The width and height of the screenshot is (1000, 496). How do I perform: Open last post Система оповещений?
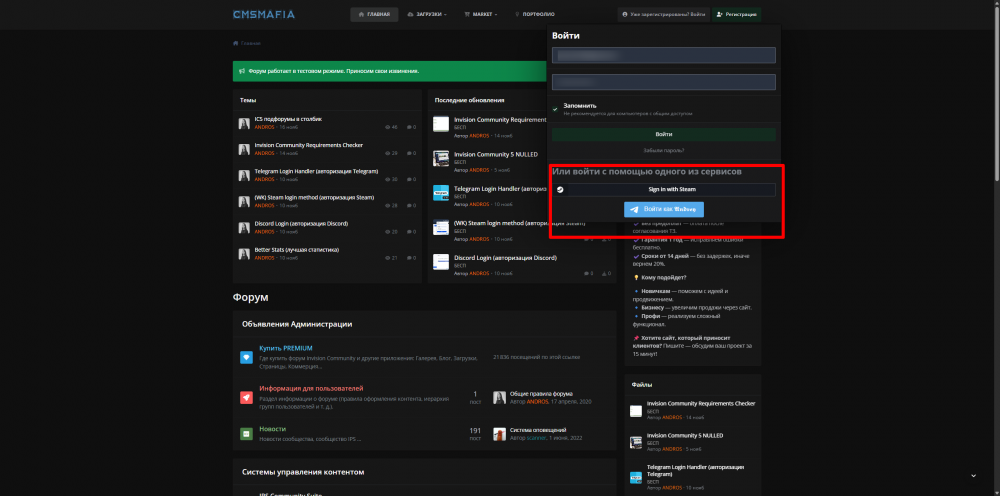tap(538, 430)
